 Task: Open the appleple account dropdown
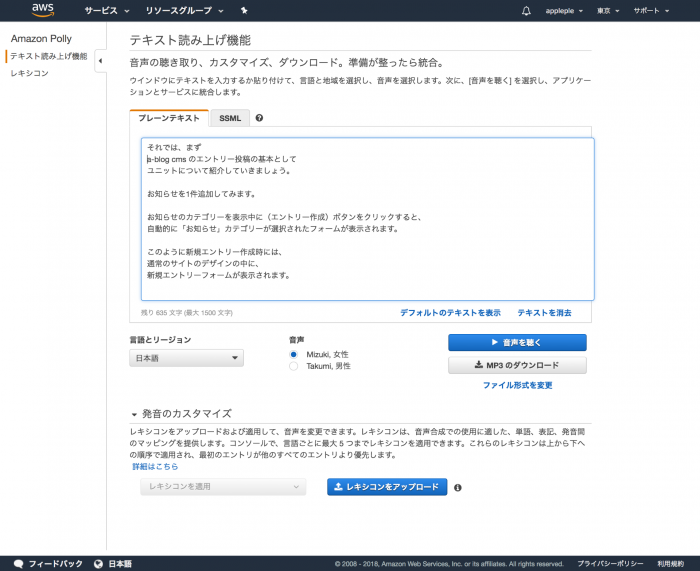coord(564,11)
